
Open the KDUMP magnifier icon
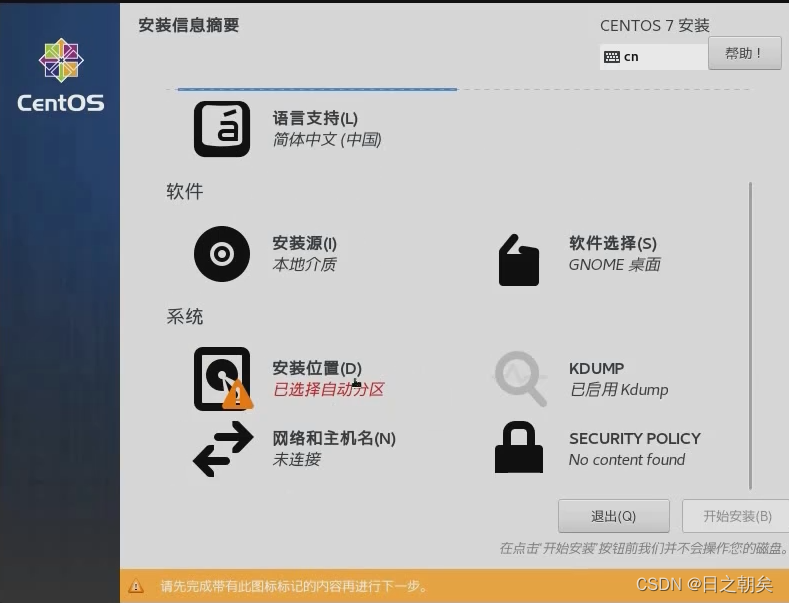point(520,379)
